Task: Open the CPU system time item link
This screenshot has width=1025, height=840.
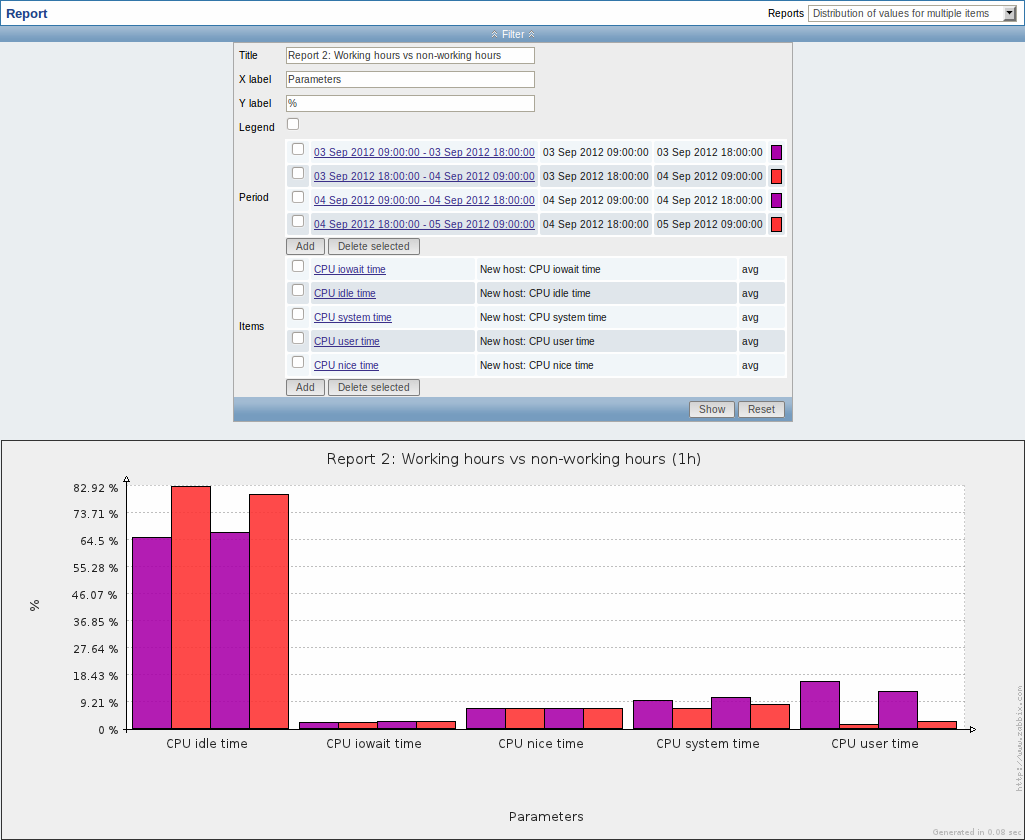Action: pos(353,318)
